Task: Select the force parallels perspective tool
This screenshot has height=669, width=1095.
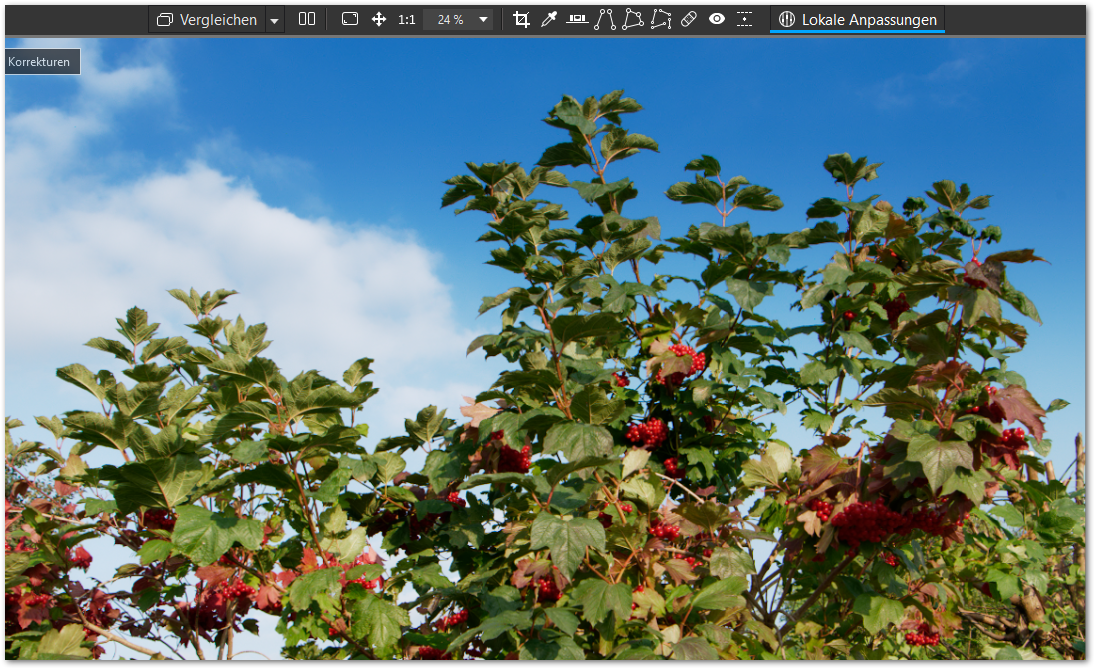Action: click(x=605, y=19)
